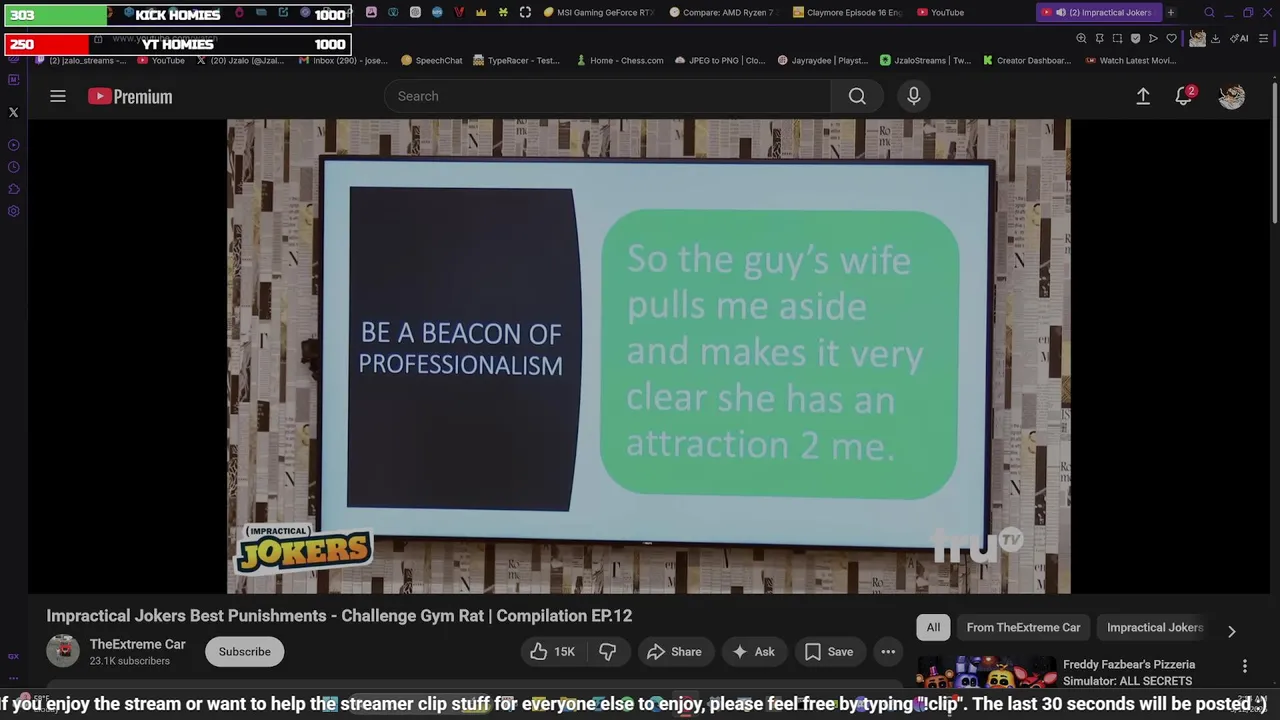Save the video to a playlist
The image size is (1280, 720).
[829, 652]
